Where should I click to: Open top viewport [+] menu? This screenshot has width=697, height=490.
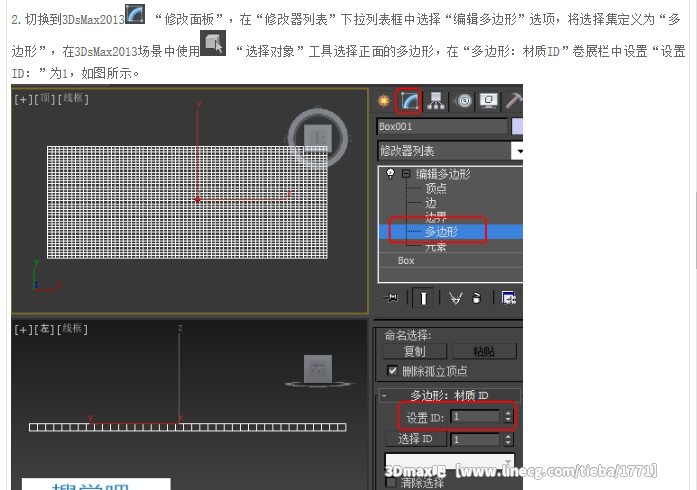tap(23, 99)
